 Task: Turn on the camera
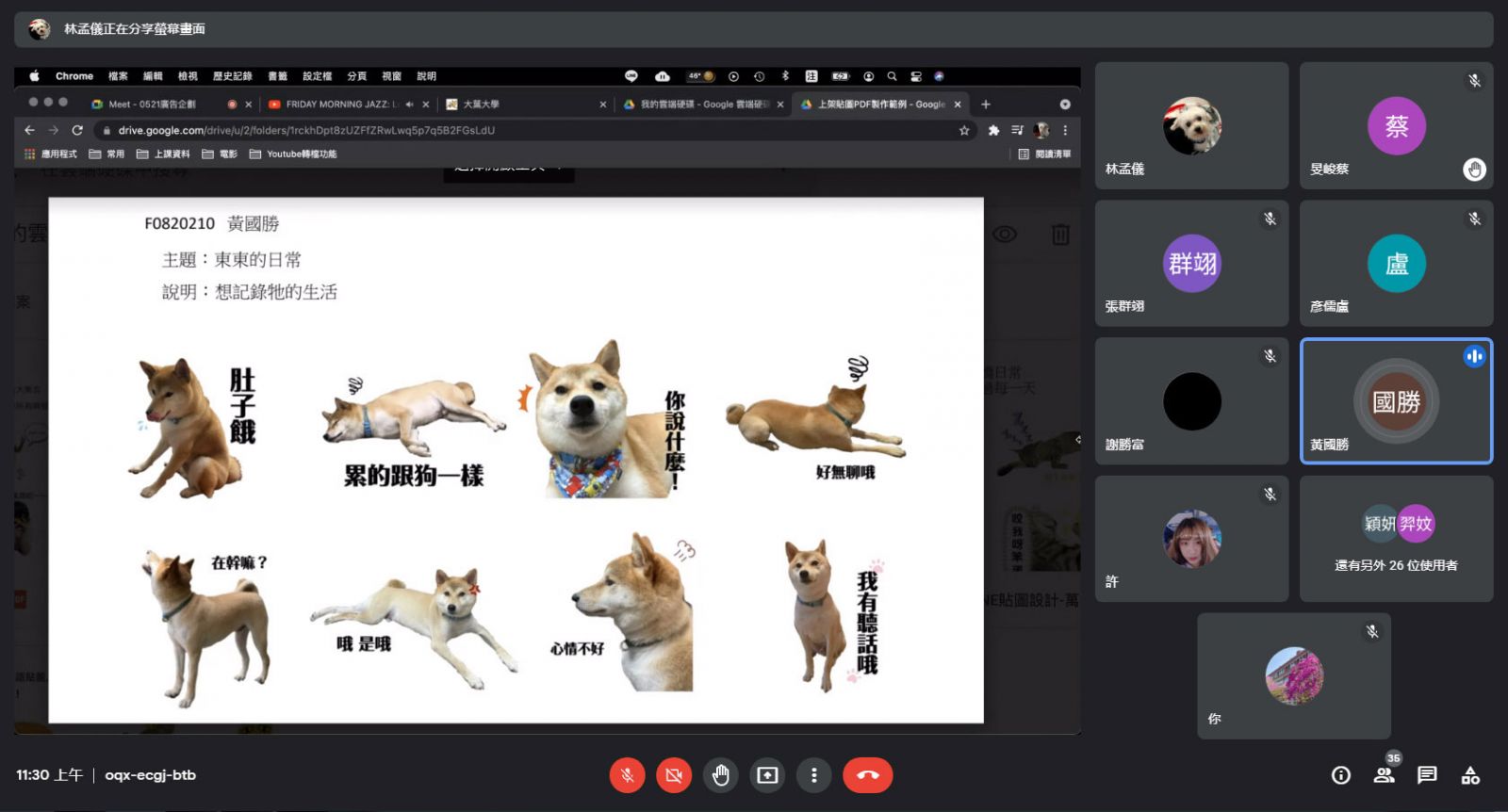[x=673, y=775]
